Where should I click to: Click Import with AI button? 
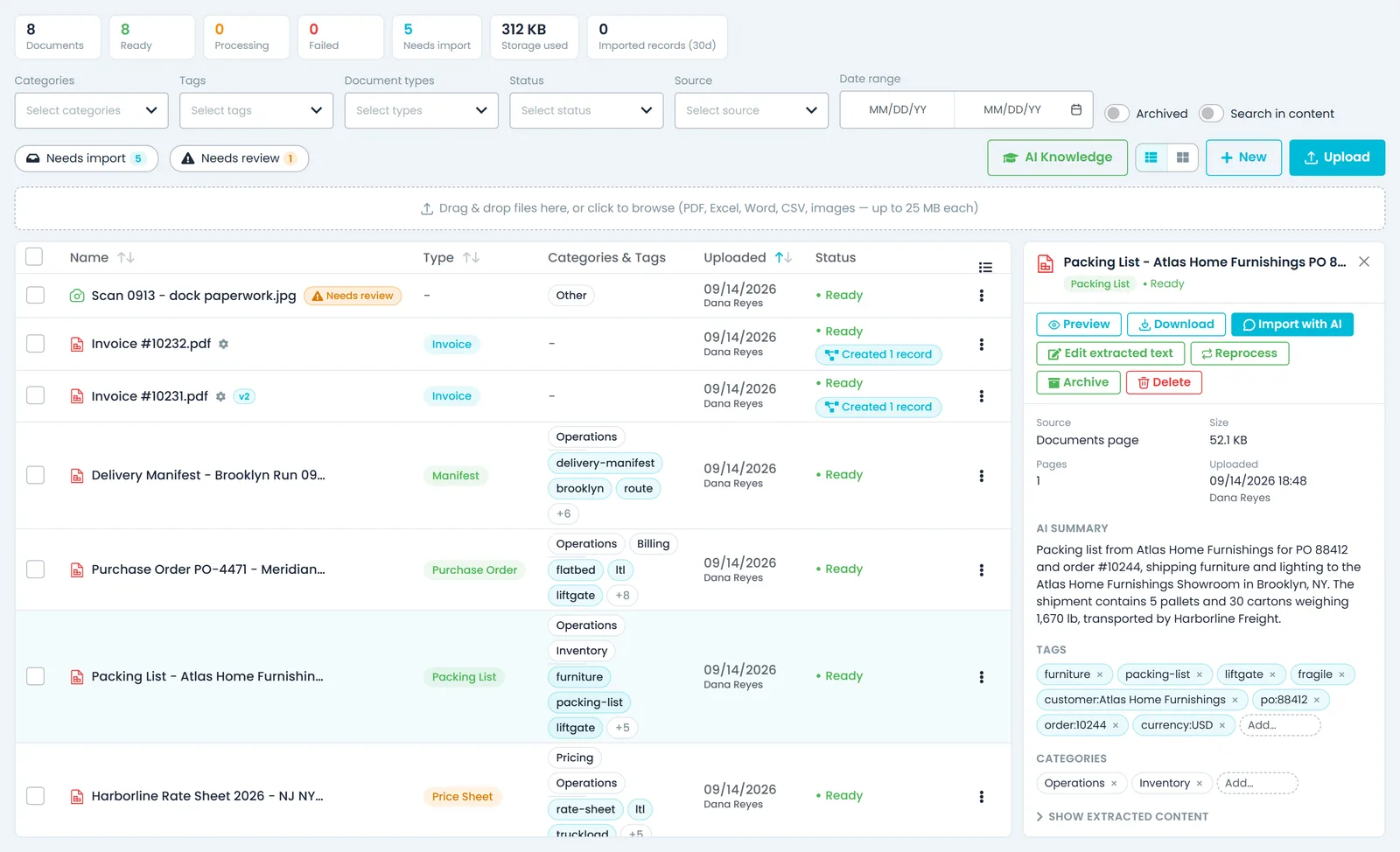tap(1292, 325)
